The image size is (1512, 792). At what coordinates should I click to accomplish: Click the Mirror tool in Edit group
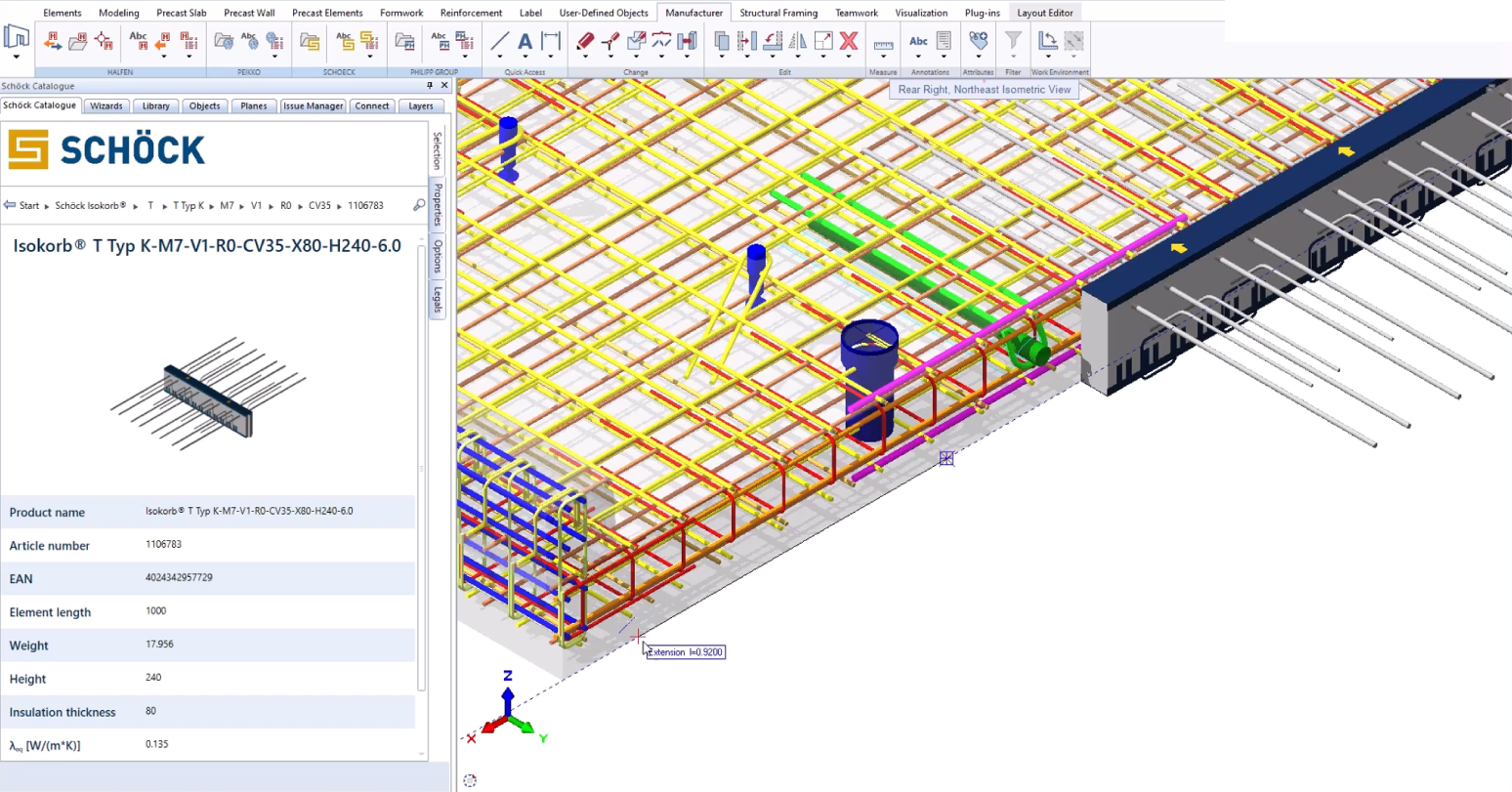point(798,40)
